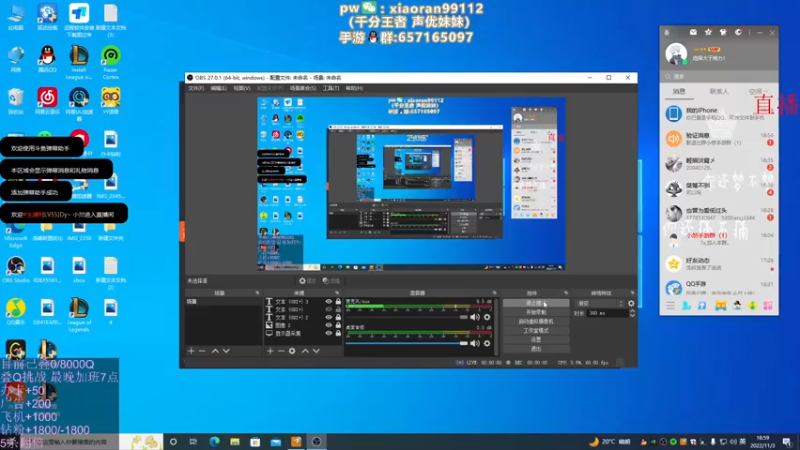Screen dimensions: 800x450
Task: Move scene up in scenes panel
Action: (x=215, y=351)
